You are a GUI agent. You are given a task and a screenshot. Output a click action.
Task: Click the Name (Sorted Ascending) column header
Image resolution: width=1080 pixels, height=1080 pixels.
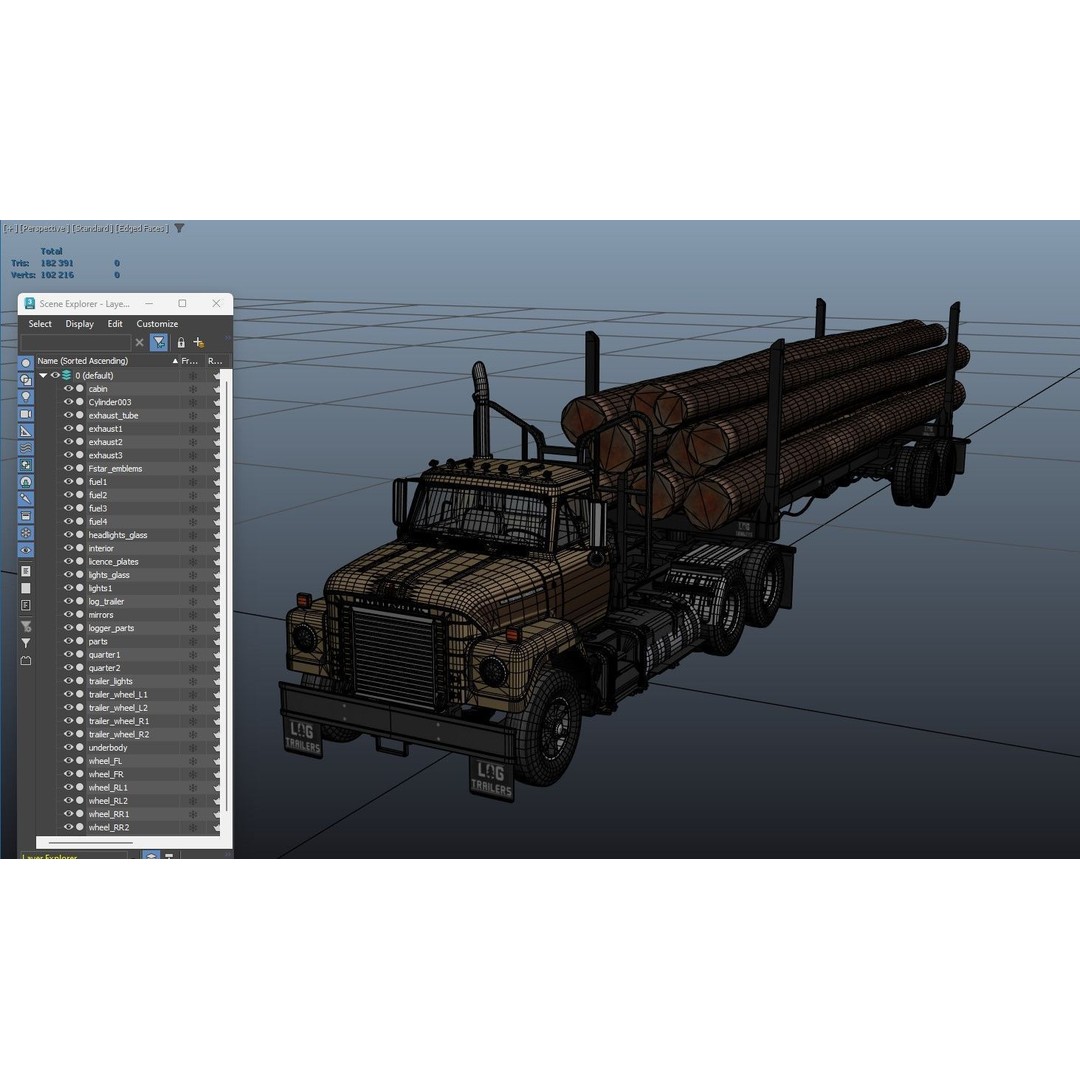click(83, 361)
